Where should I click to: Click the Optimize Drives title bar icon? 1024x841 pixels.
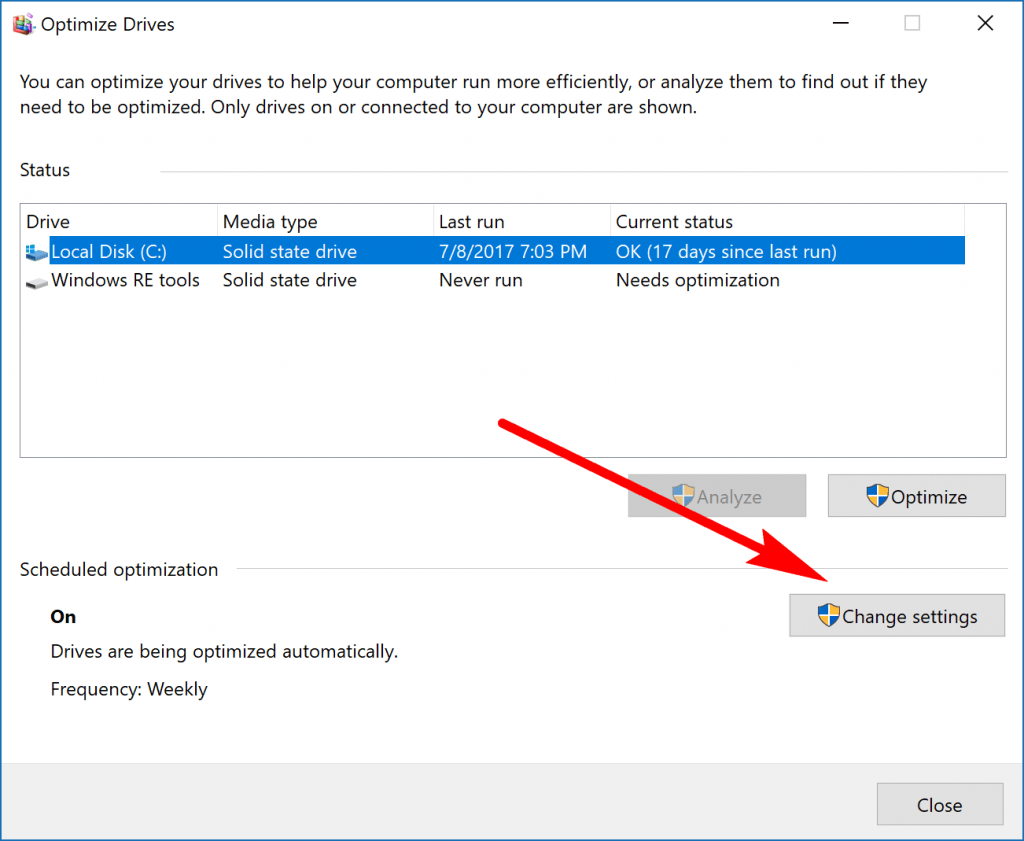tap(22, 23)
